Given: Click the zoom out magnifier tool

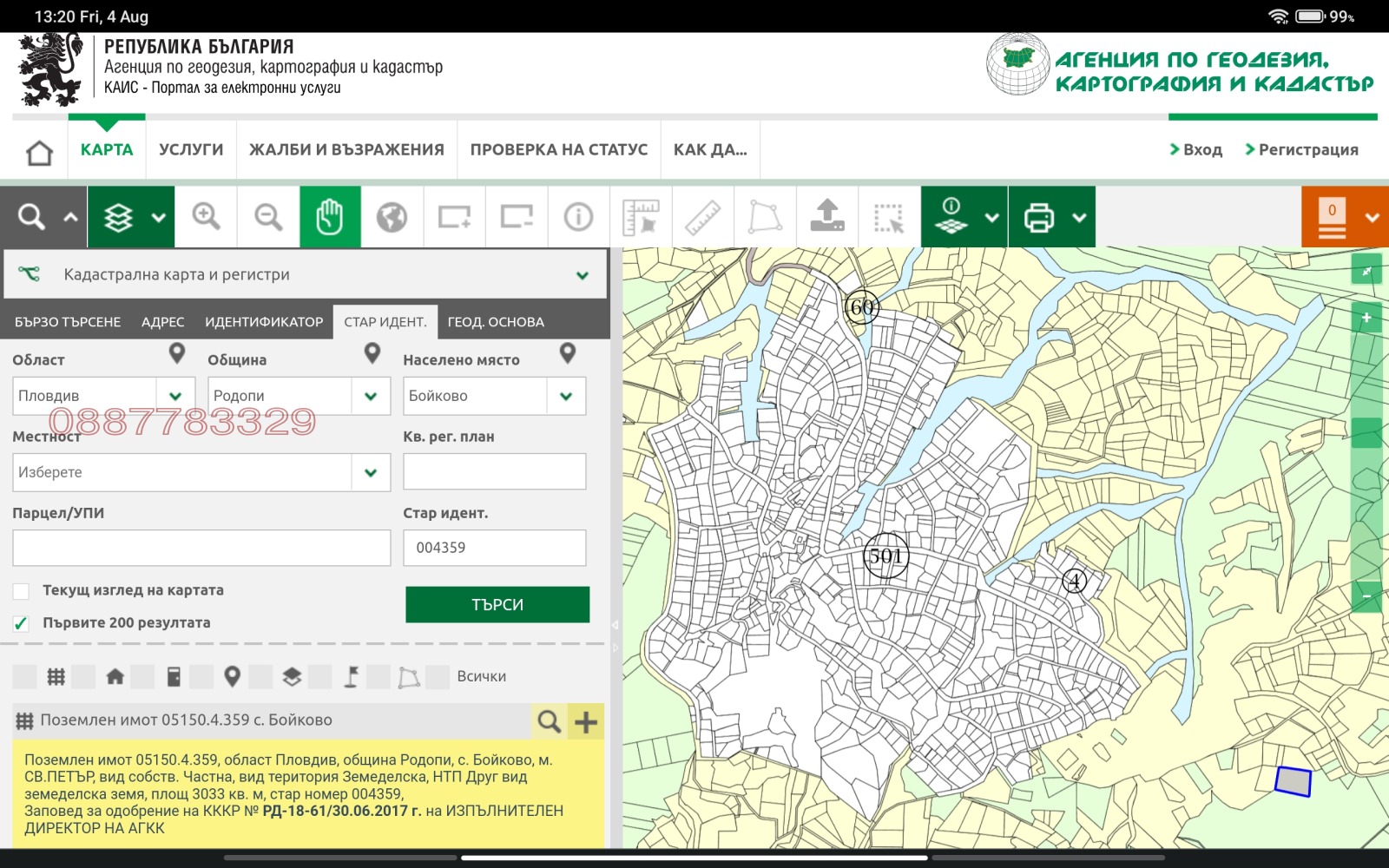Looking at the screenshot, I should pos(268,217).
